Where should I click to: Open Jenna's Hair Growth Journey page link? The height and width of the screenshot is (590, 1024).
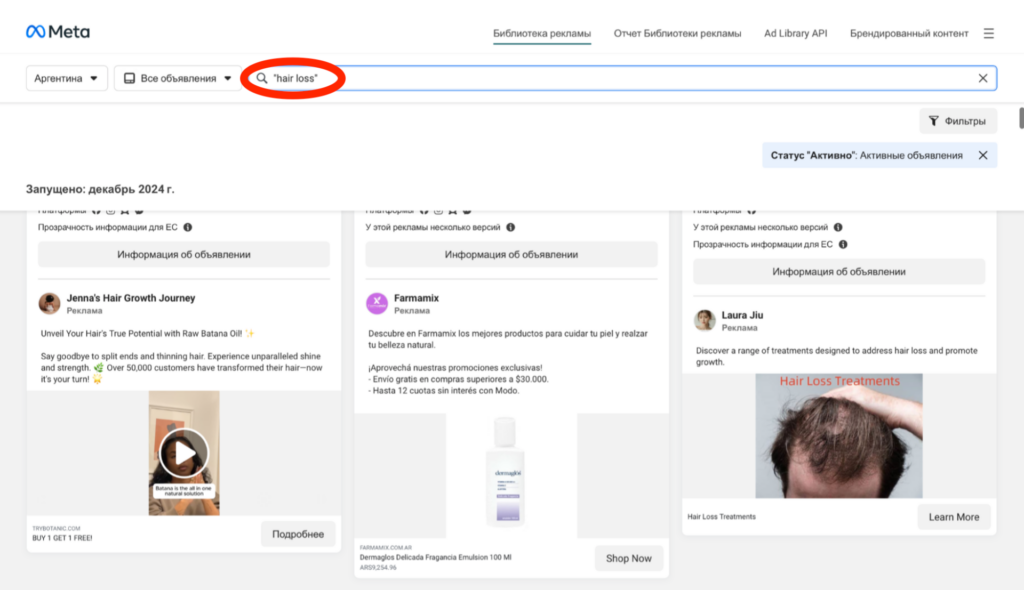tap(131, 298)
